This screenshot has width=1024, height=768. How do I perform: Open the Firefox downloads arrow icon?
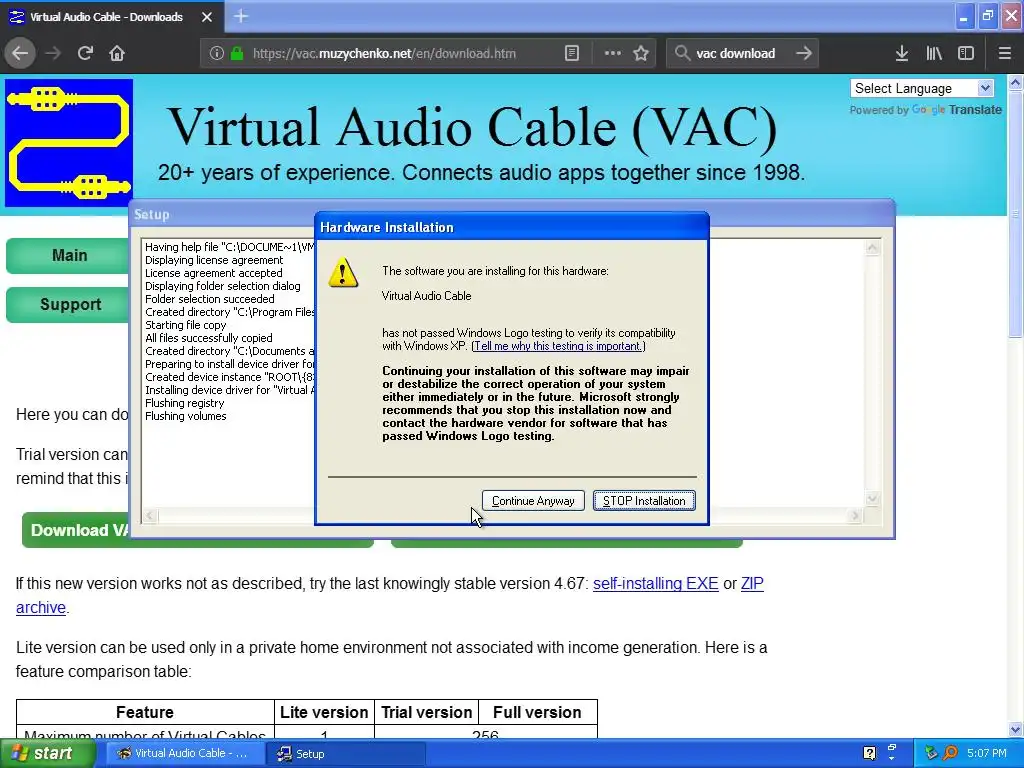(x=902, y=54)
